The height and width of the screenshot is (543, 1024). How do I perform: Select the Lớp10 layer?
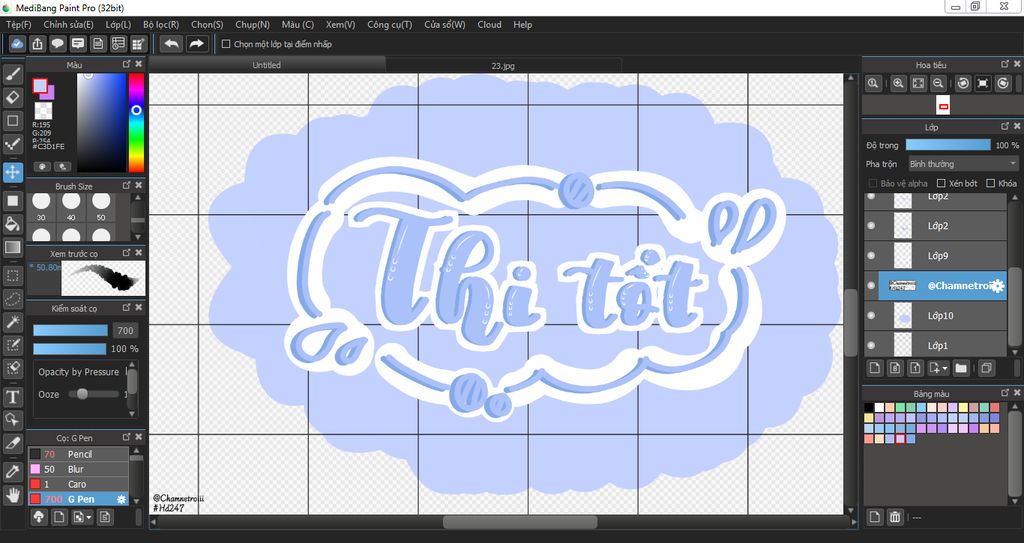pyautogui.click(x=936, y=316)
